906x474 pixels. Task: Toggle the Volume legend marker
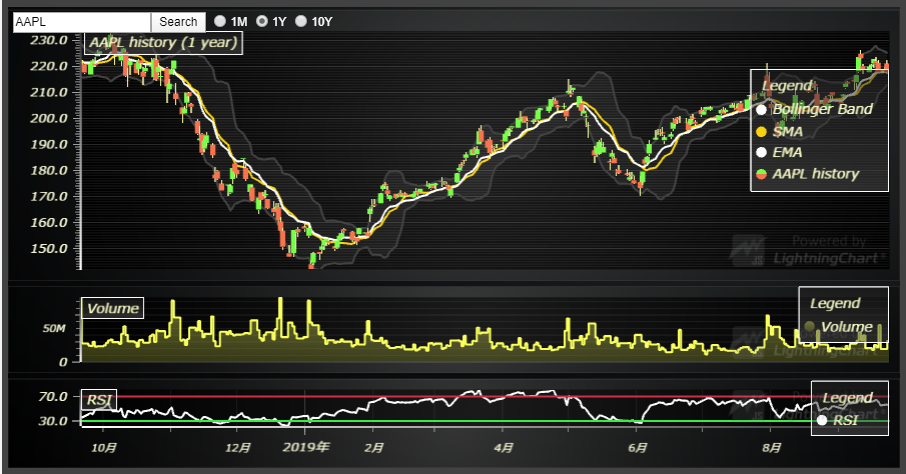(x=810, y=327)
